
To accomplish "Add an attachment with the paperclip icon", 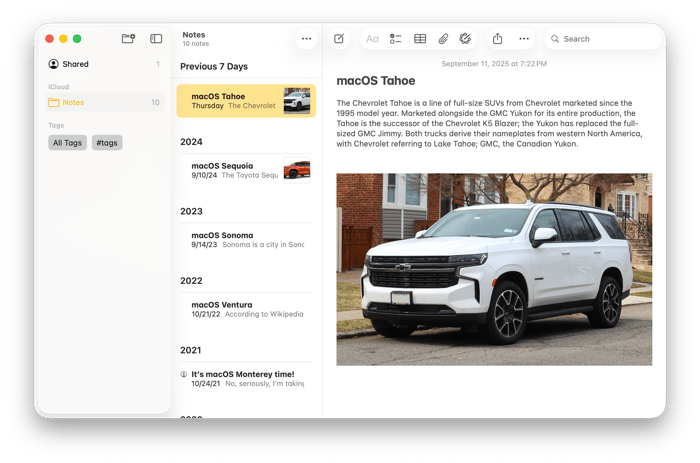I will [443, 39].
